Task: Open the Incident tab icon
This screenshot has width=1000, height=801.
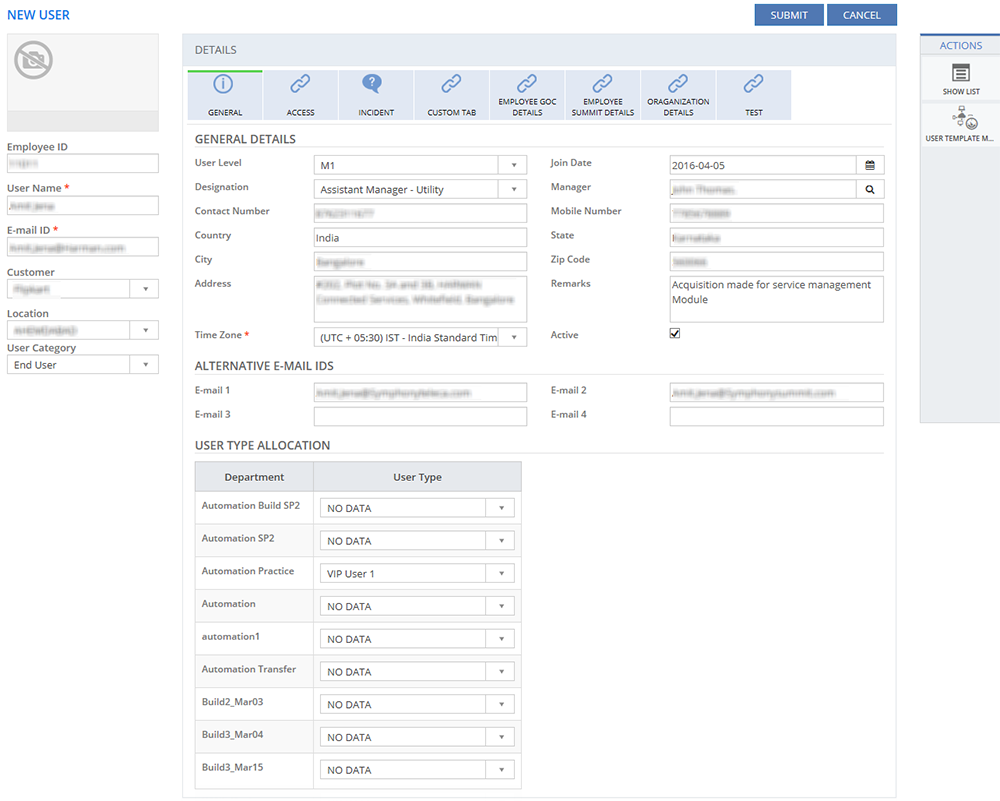Action: point(376,85)
